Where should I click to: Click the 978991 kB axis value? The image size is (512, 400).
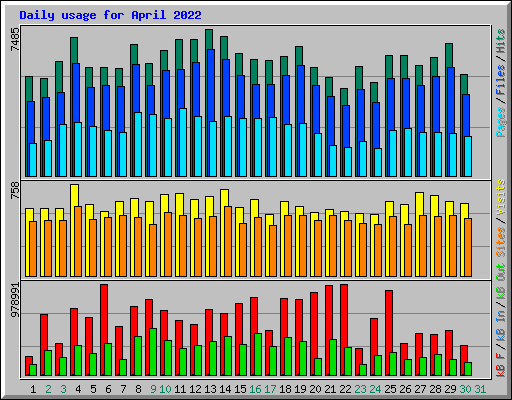point(15,300)
